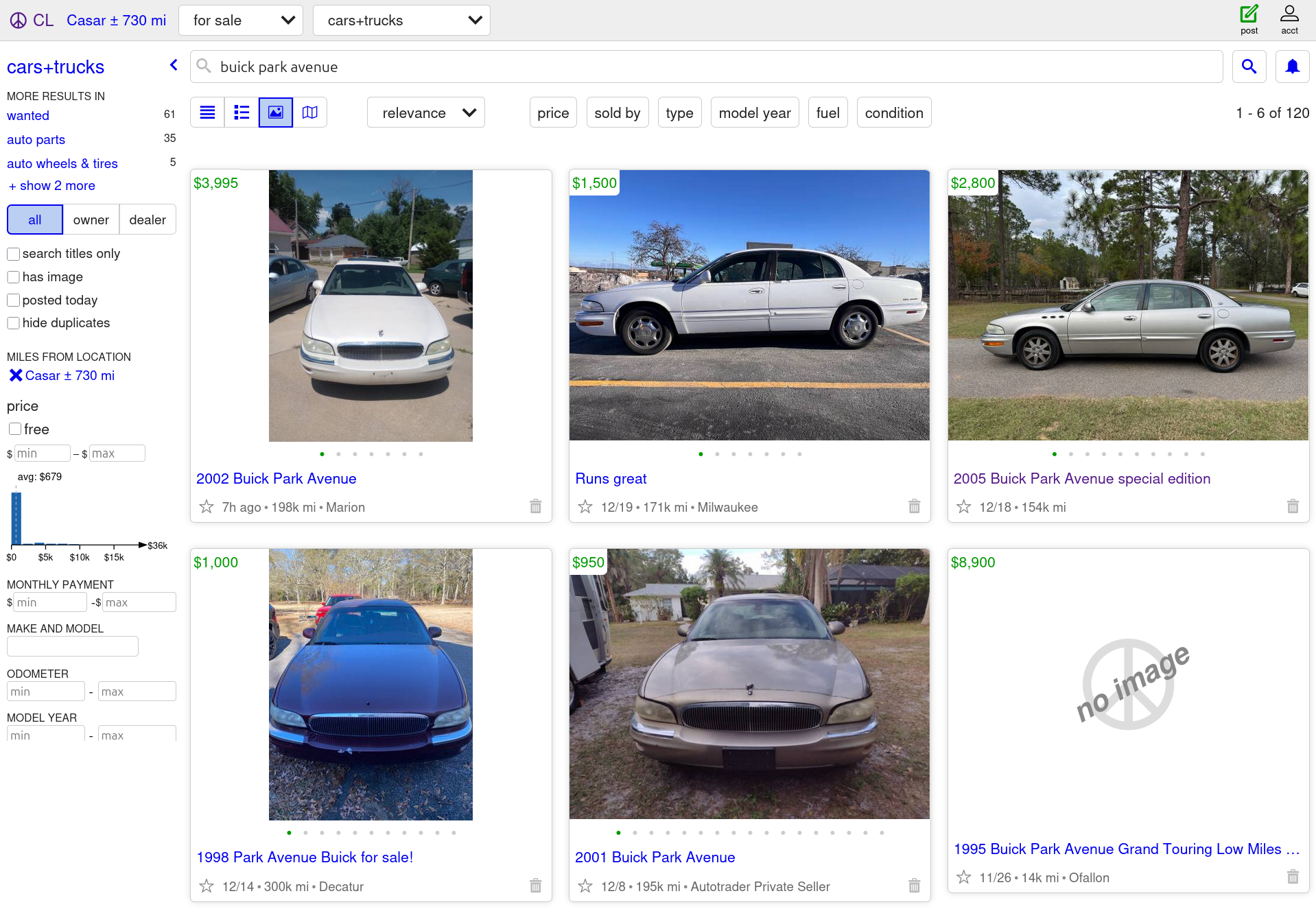Select the dealer tab
The height and width of the screenshot is (922, 1316).
148,220
